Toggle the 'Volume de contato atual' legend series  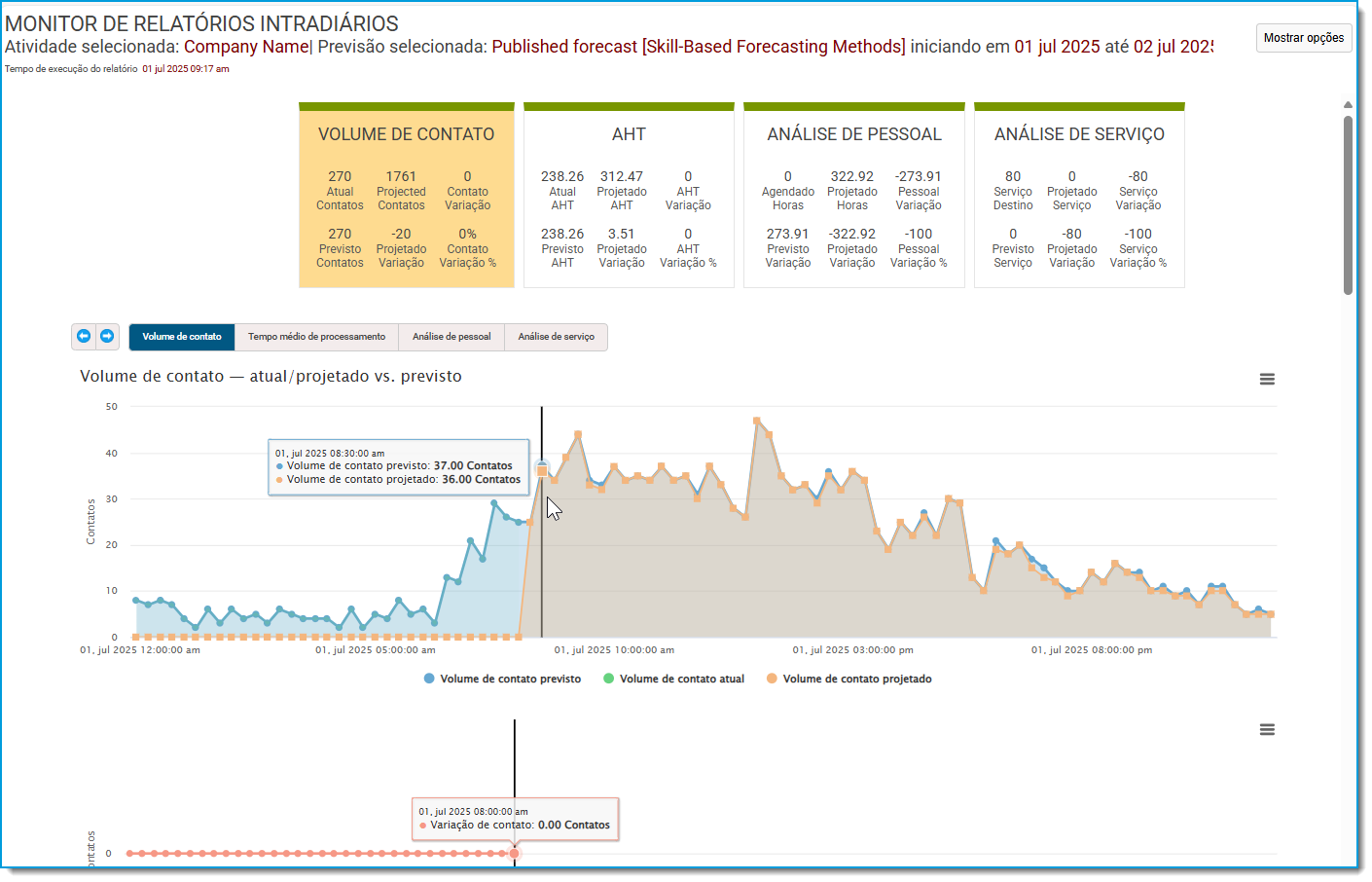click(x=673, y=680)
